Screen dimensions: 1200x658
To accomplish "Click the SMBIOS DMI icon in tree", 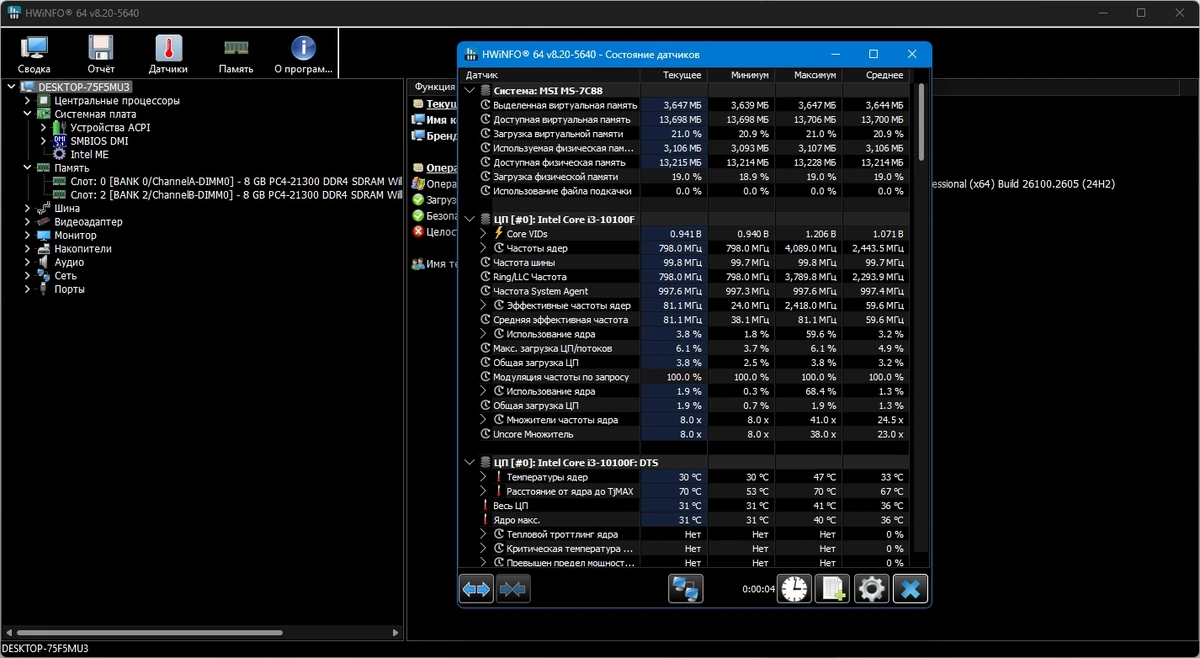I will coord(58,141).
